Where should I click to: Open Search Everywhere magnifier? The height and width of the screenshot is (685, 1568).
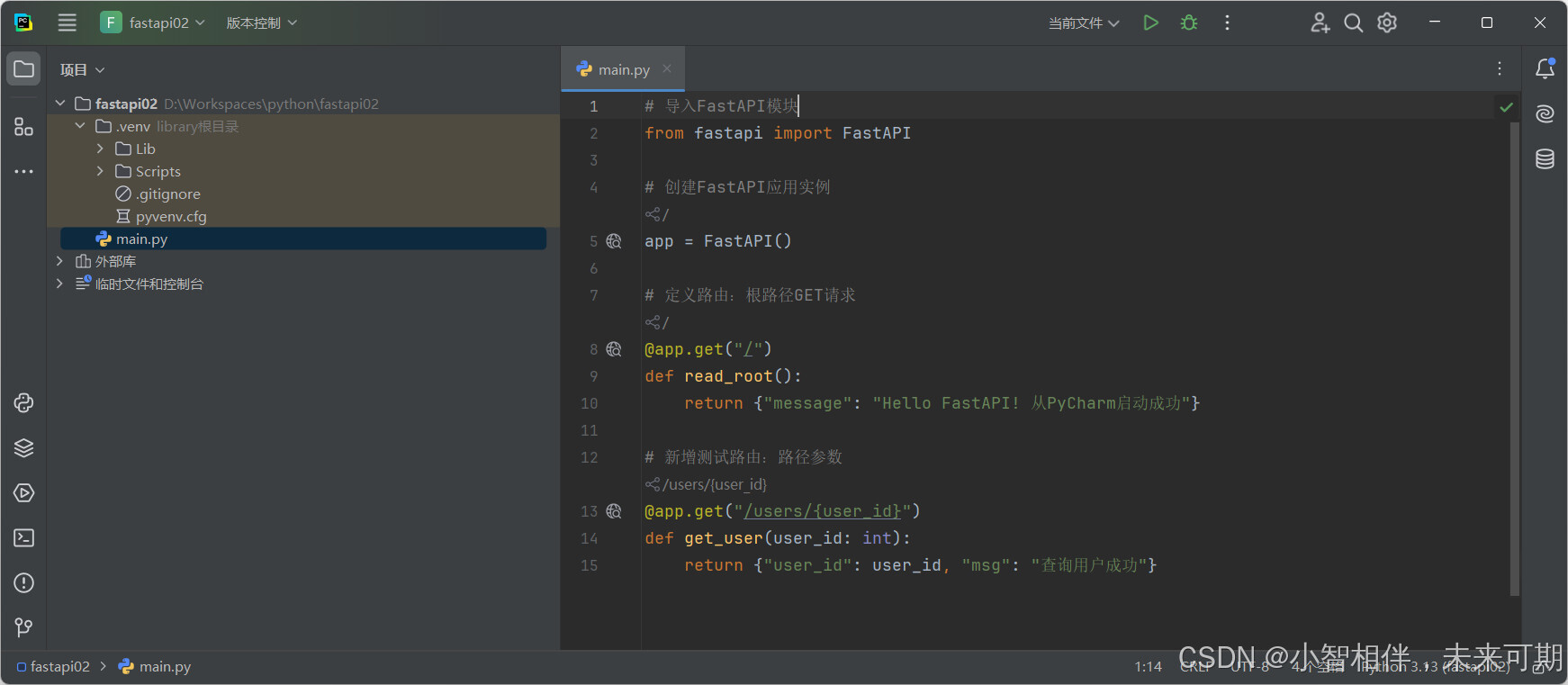(1354, 23)
